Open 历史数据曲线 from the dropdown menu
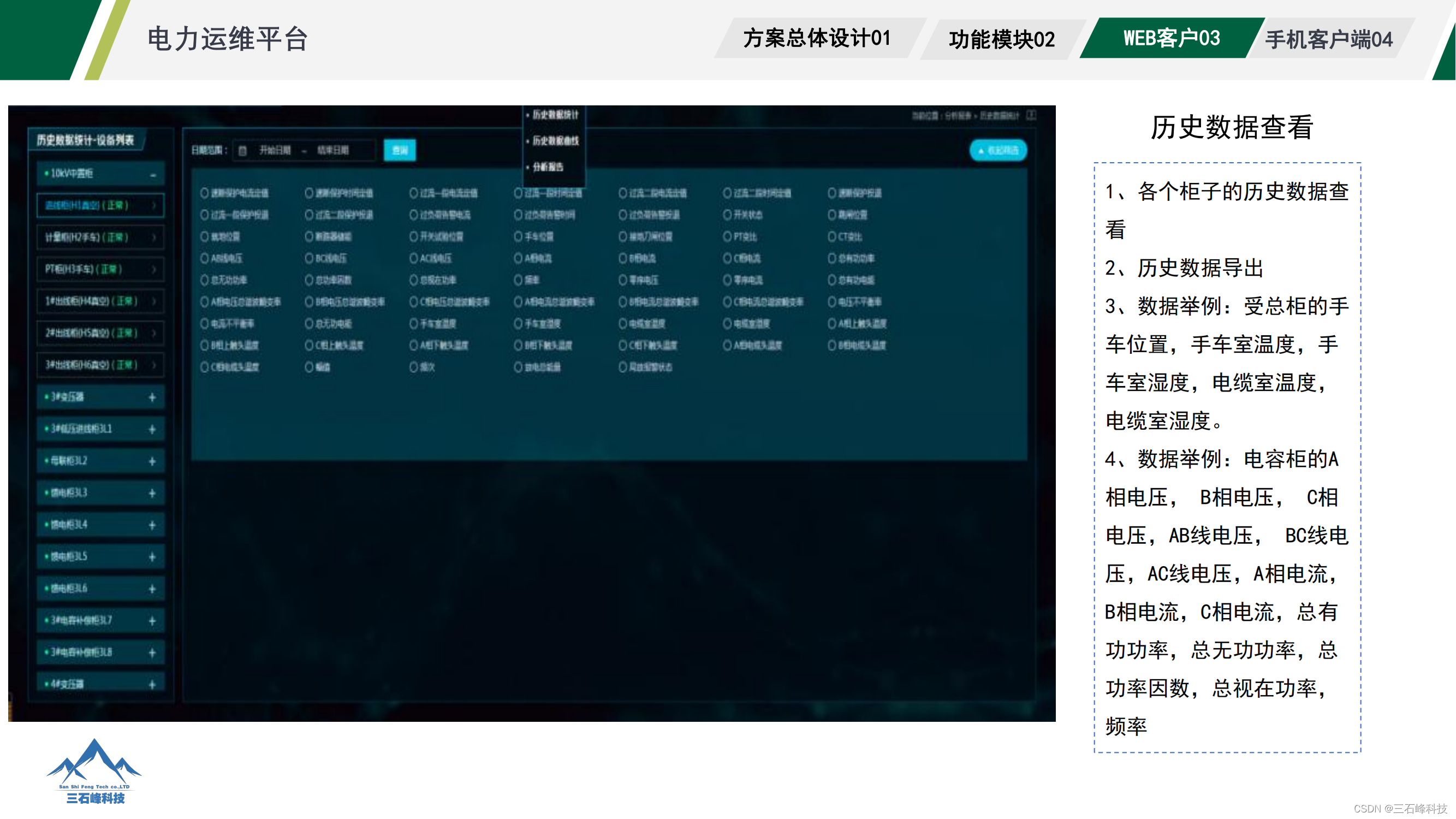 tap(555, 141)
